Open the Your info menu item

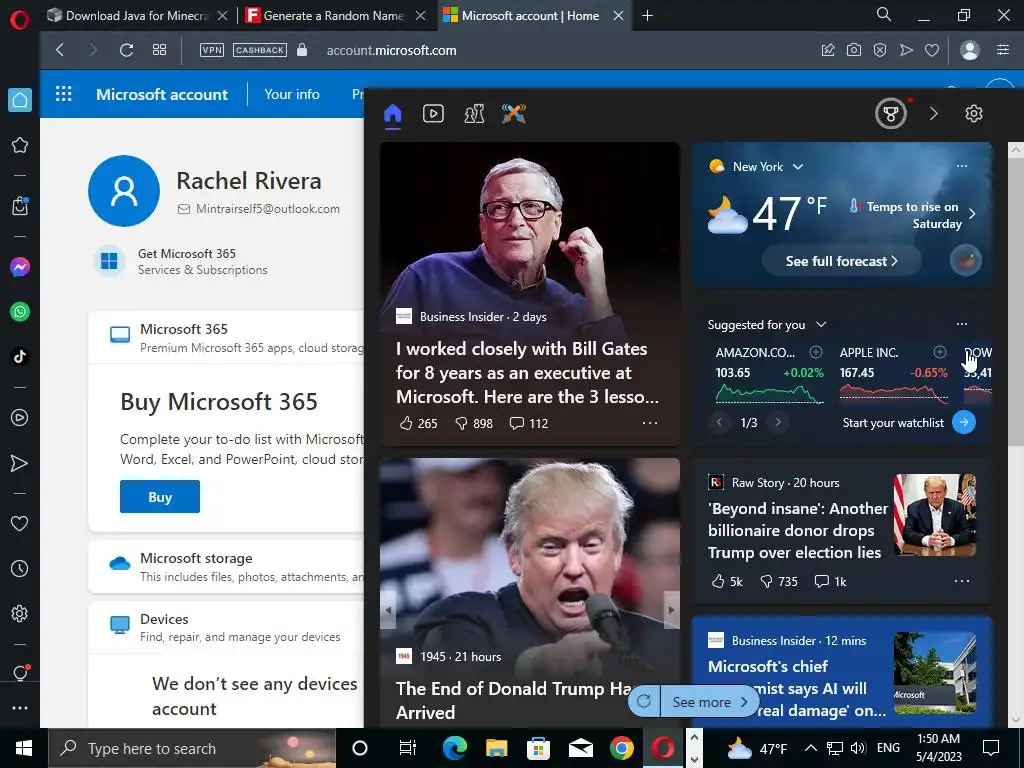pyautogui.click(x=291, y=94)
